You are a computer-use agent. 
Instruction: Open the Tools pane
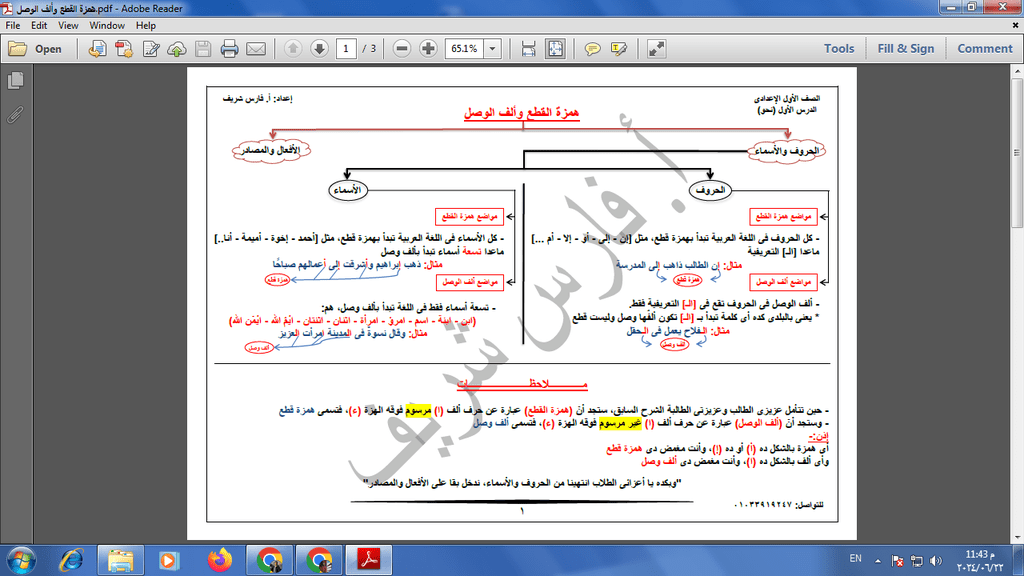click(839, 49)
